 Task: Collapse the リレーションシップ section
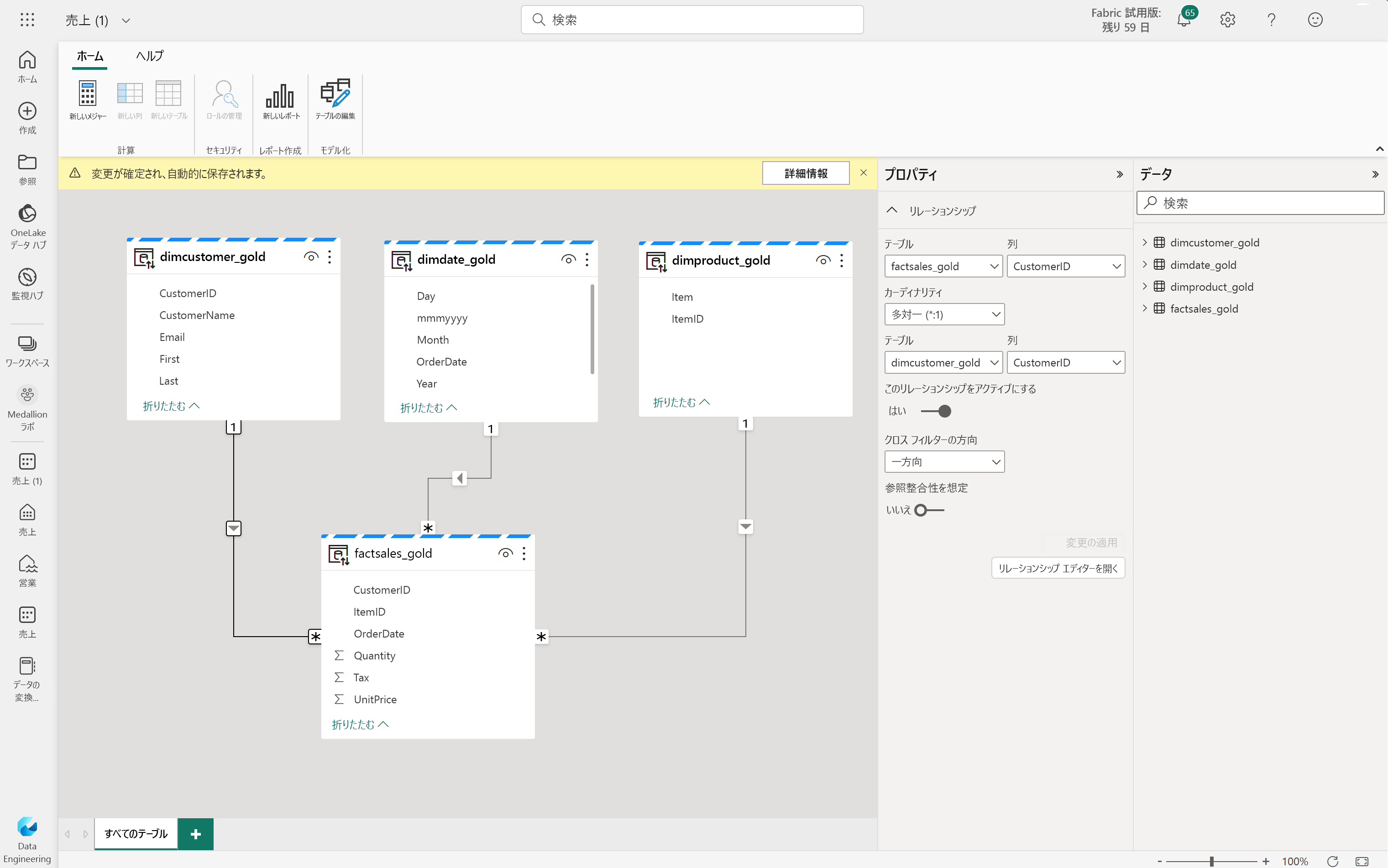(x=891, y=210)
